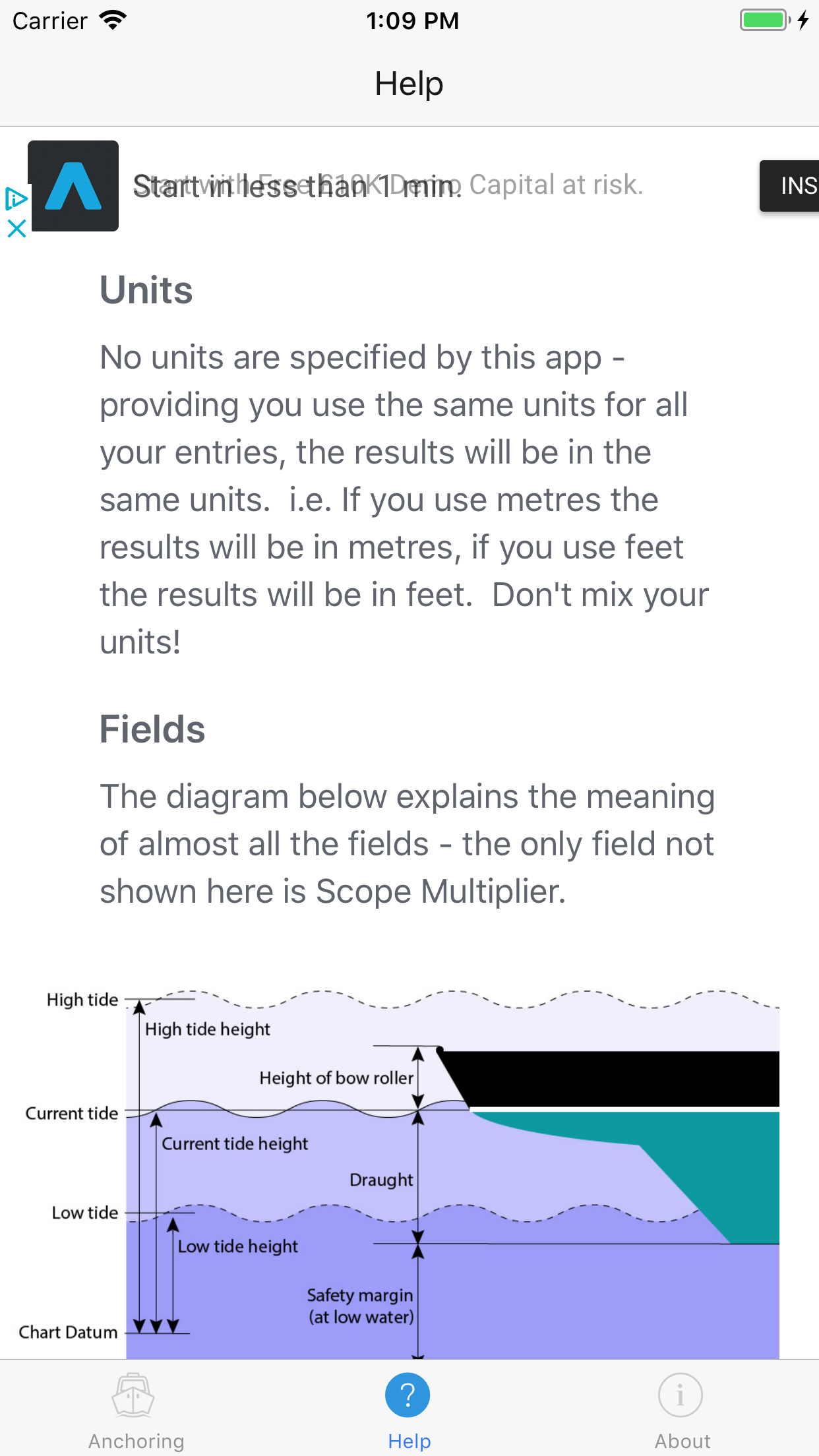Screen dimensions: 819x1456
Task: Select the About tab label
Action: [682, 1441]
